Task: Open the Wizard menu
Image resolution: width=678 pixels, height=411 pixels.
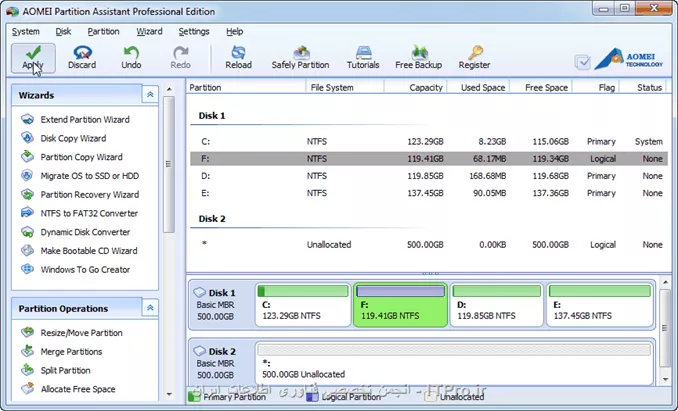Action: coord(149,32)
